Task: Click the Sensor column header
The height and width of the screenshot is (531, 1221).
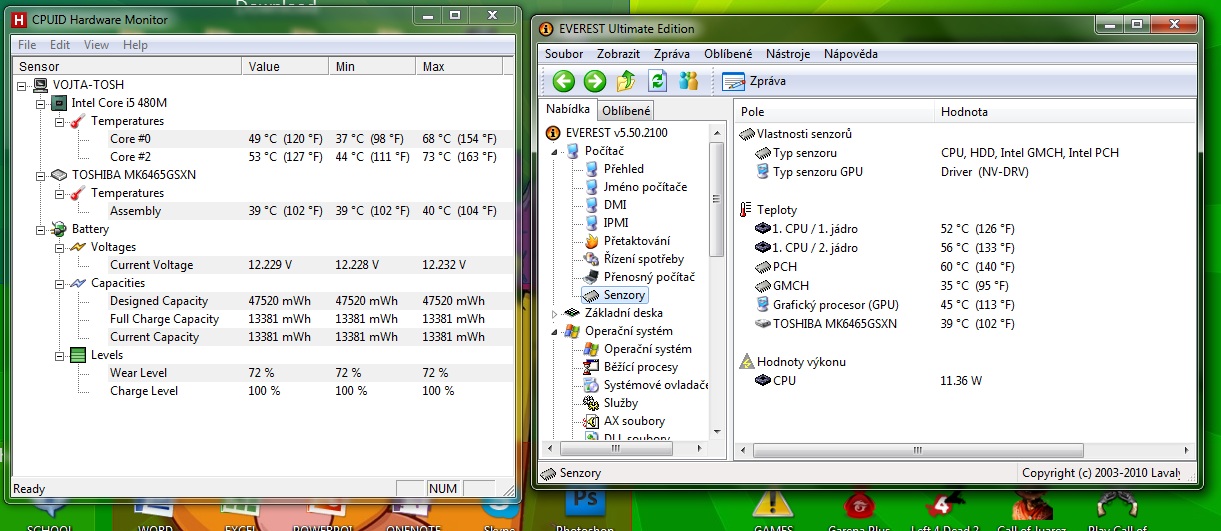Action: [x=128, y=66]
